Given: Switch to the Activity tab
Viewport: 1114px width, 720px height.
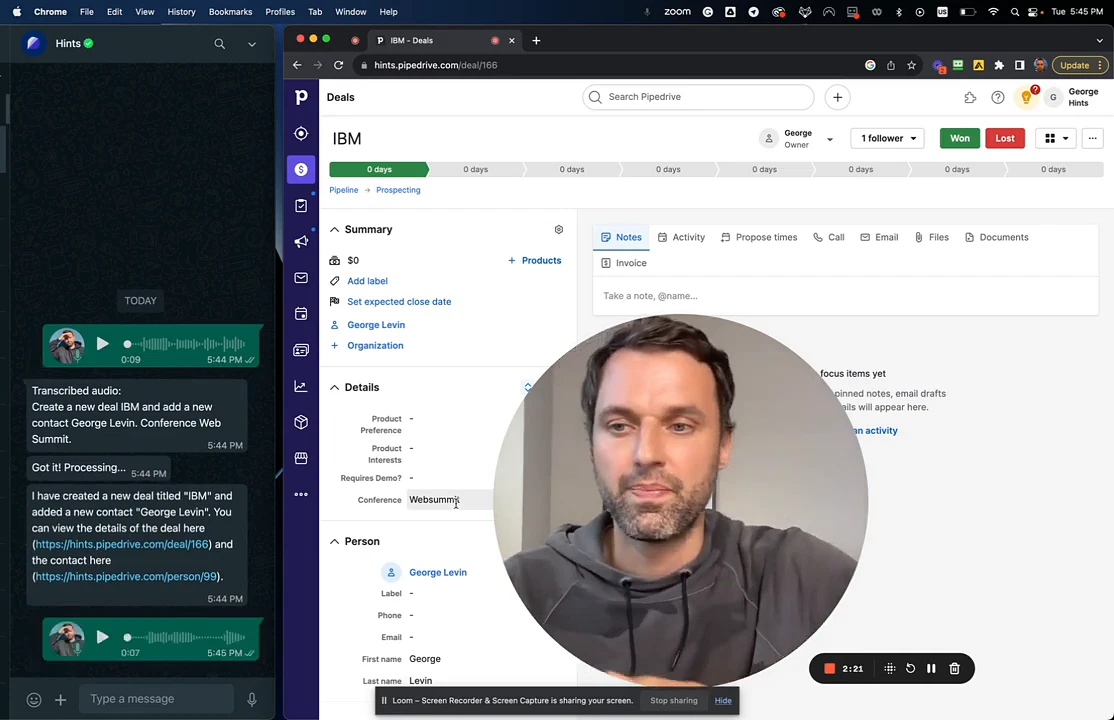Looking at the screenshot, I should pos(681,237).
